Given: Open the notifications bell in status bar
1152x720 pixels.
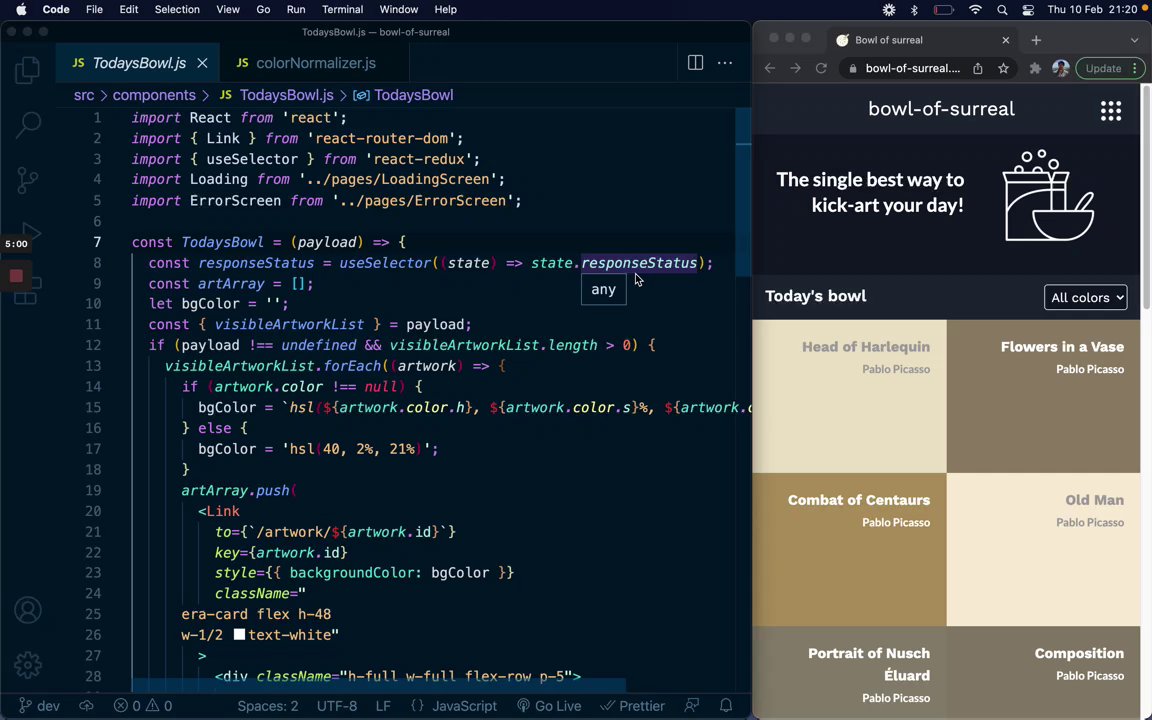Looking at the screenshot, I should coord(726,706).
